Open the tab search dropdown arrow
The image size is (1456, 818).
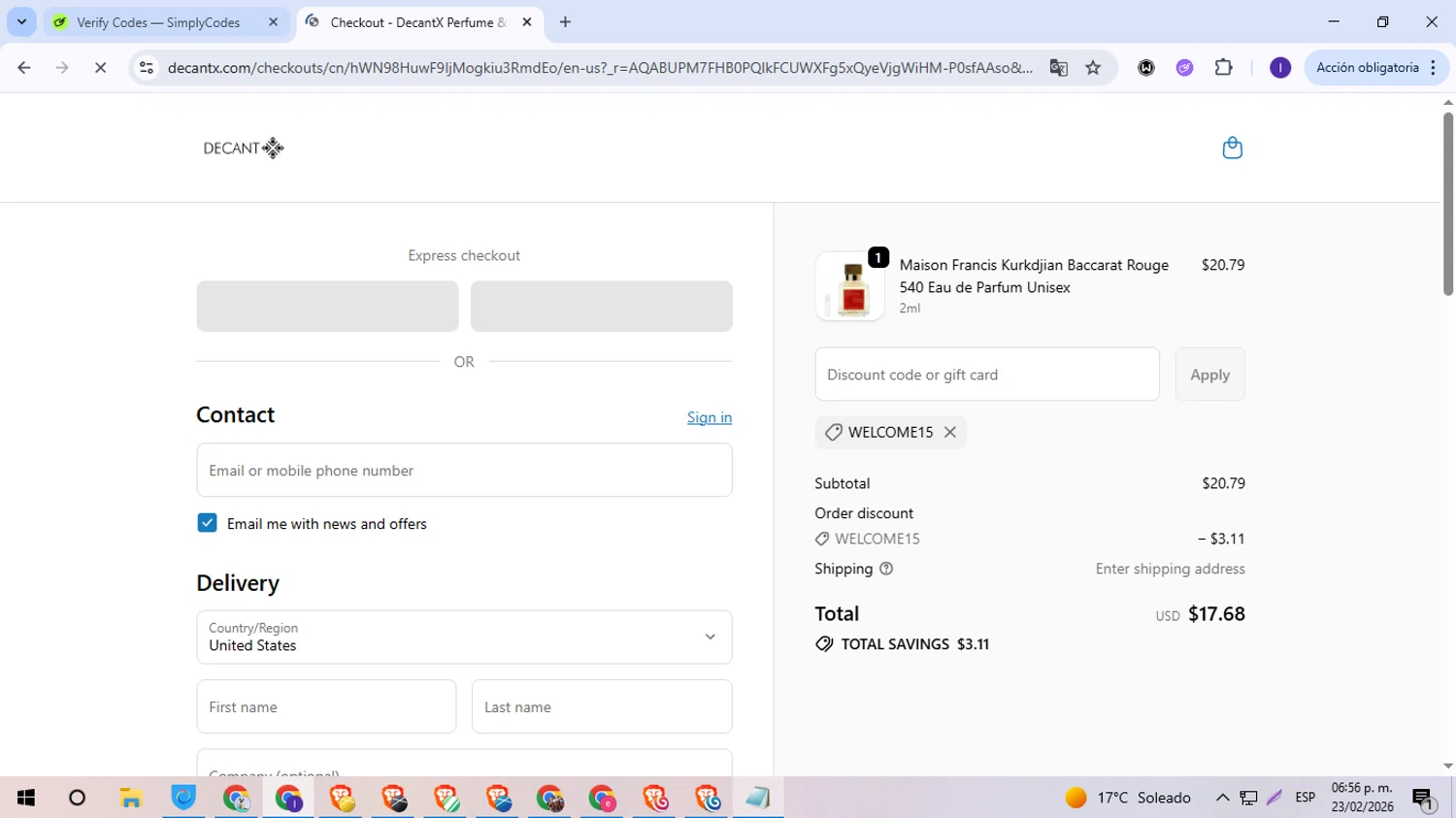pos(21,22)
